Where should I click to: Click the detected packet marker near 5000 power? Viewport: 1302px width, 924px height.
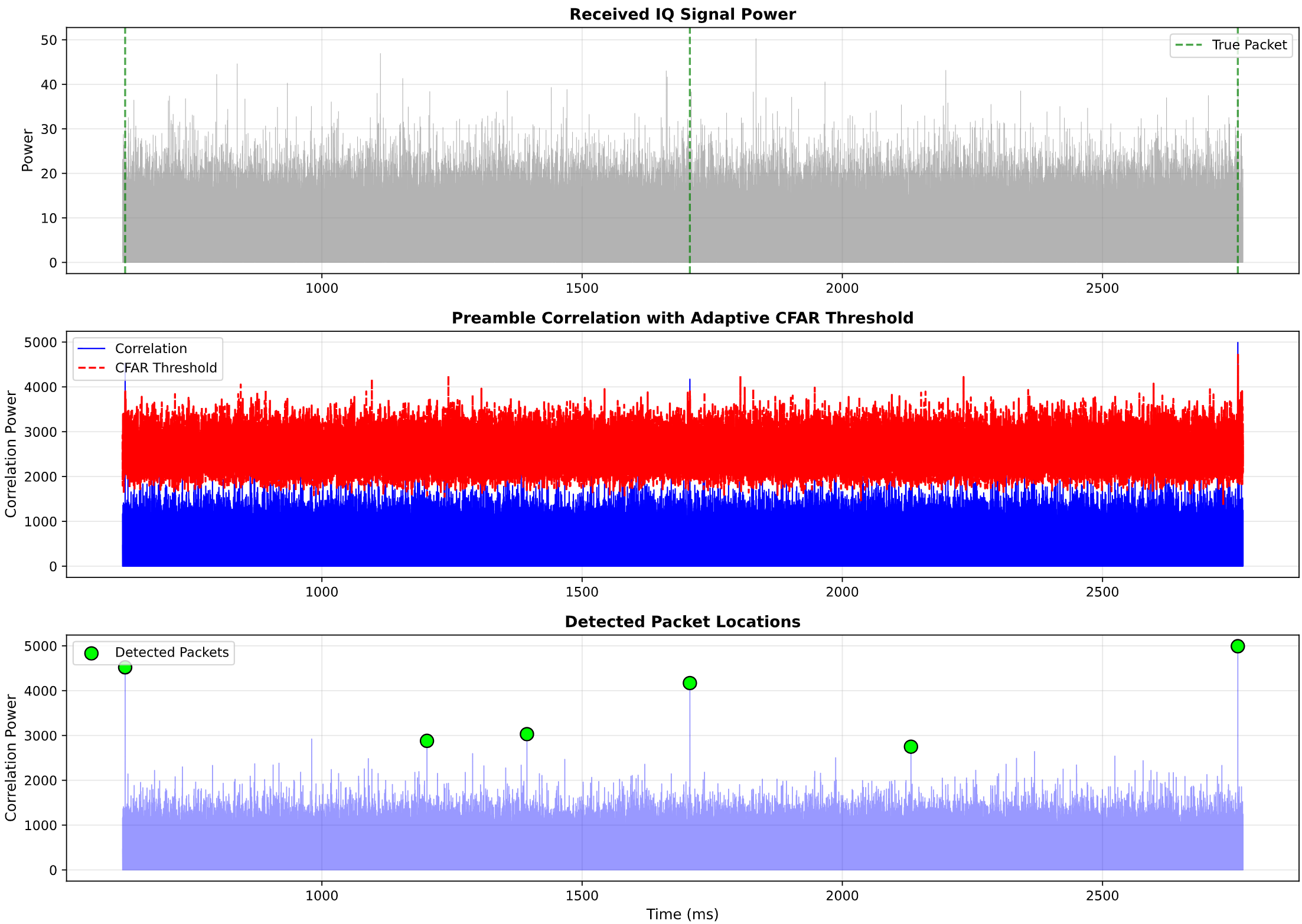click(1238, 646)
